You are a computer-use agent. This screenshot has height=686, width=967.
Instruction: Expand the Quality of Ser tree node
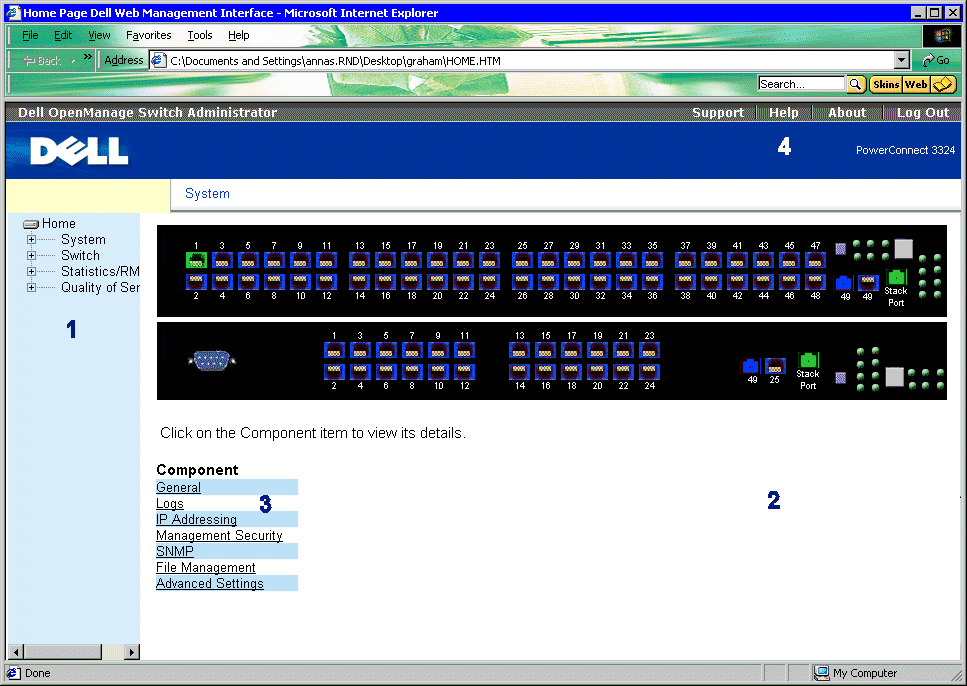pos(31,287)
